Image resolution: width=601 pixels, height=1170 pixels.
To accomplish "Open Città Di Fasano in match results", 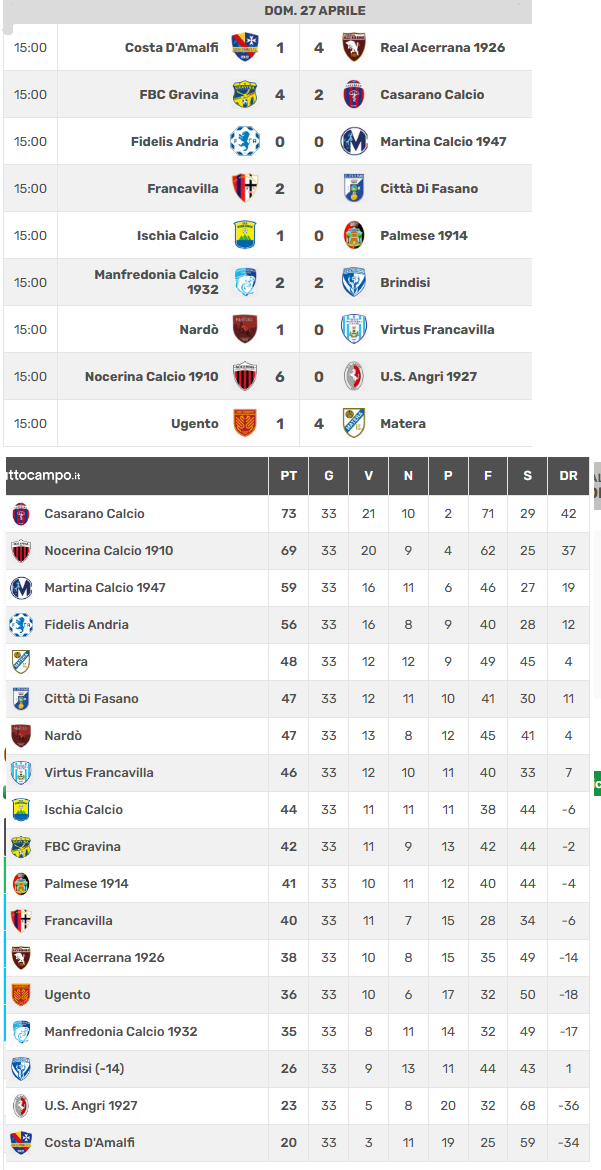I will pos(429,189).
